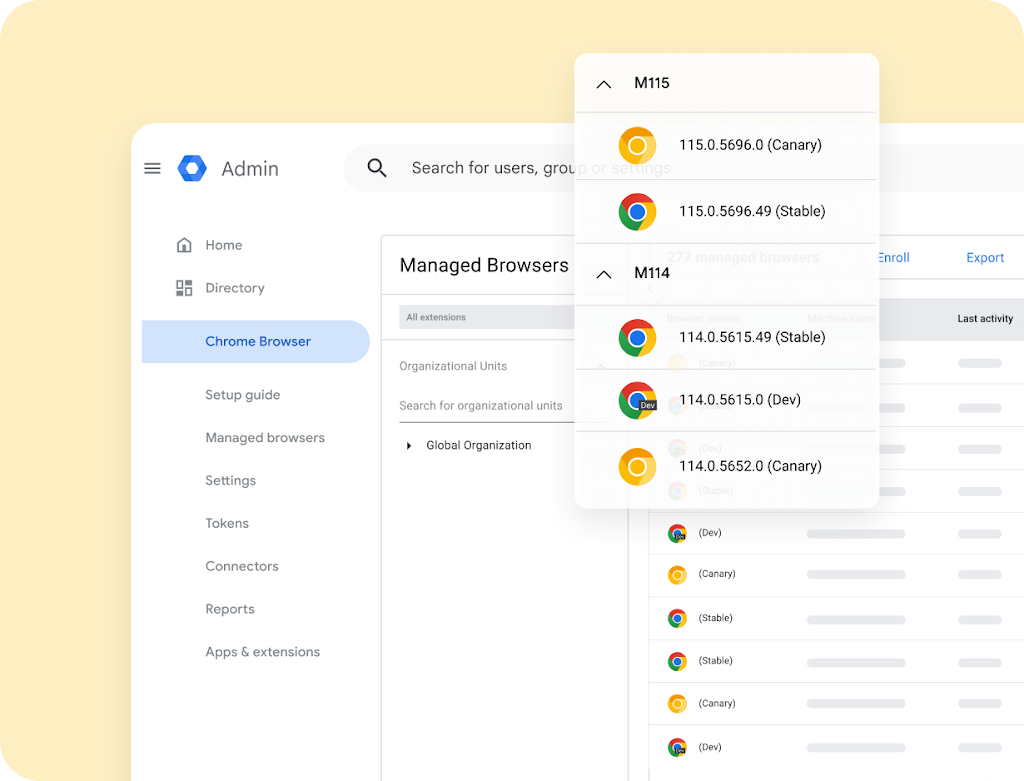Image resolution: width=1024 pixels, height=781 pixels.
Task: Sort by Last activity column header
Action: tap(984, 319)
